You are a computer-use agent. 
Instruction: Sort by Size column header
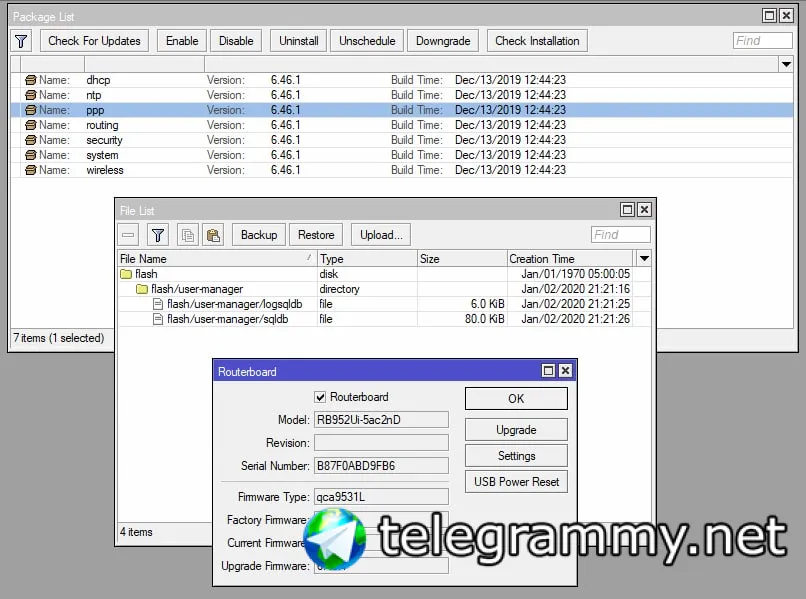tap(462, 259)
